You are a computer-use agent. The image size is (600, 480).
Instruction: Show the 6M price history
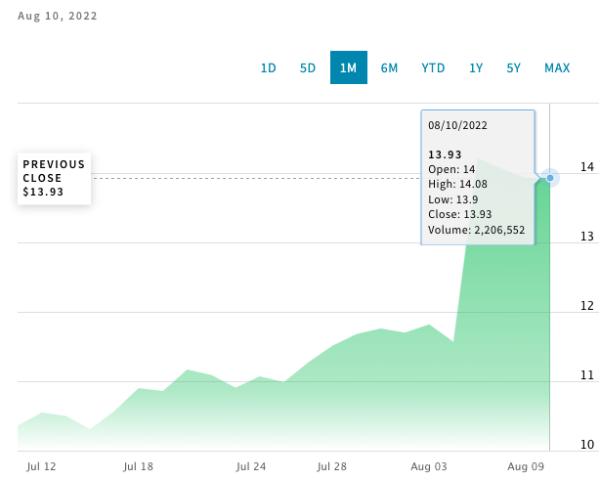pyautogui.click(x=389, y=68)
